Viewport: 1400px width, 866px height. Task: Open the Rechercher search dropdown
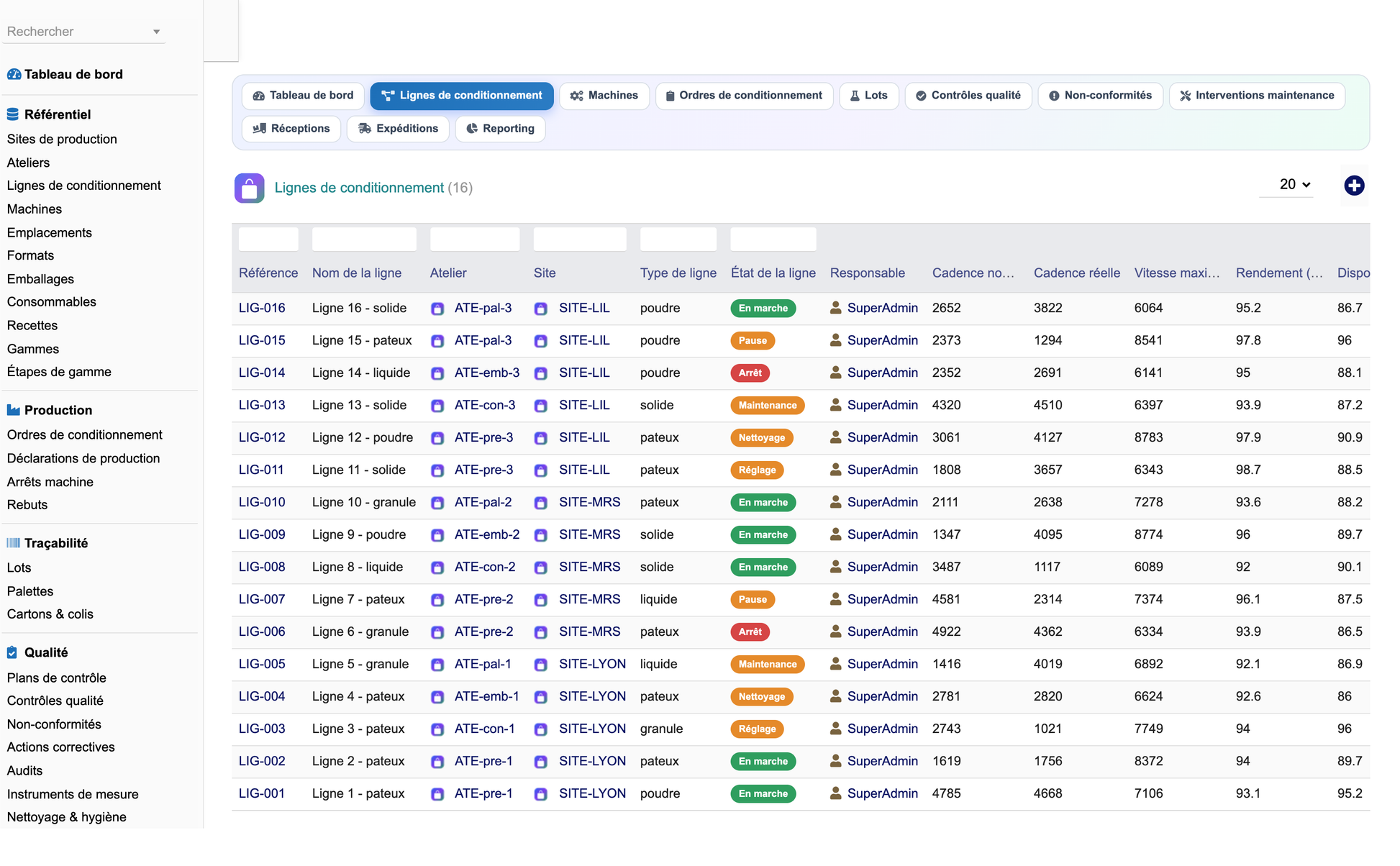click(83, 32)
